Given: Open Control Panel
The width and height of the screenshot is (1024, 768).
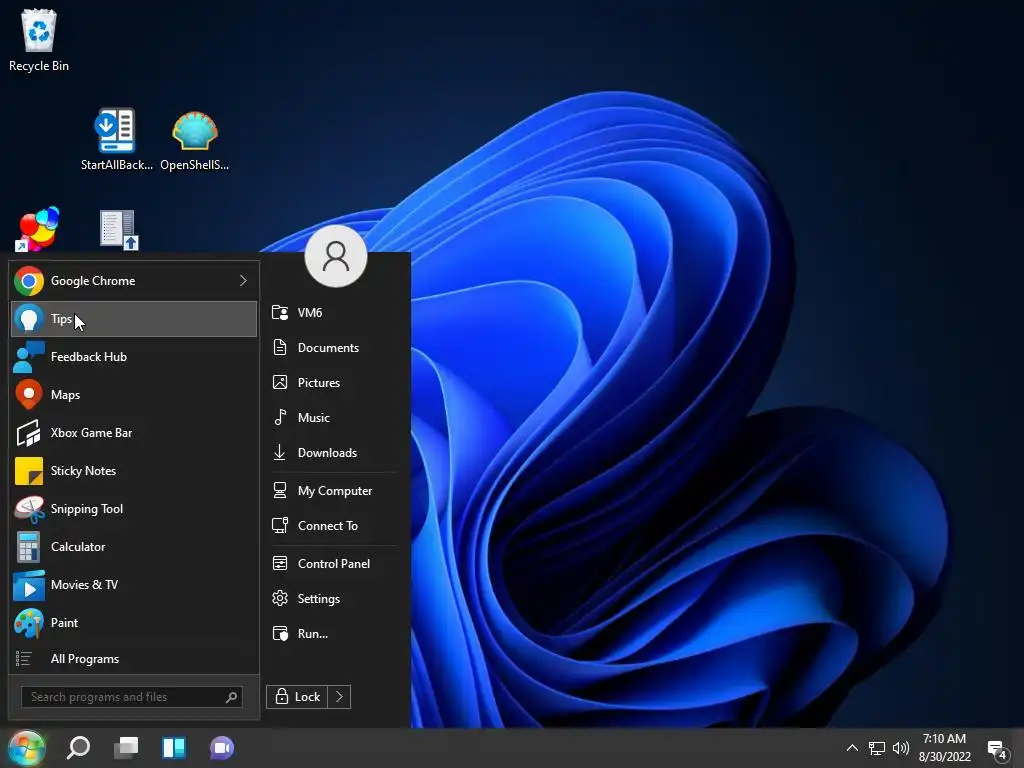Looking at the screenshot, I should 334,564.
